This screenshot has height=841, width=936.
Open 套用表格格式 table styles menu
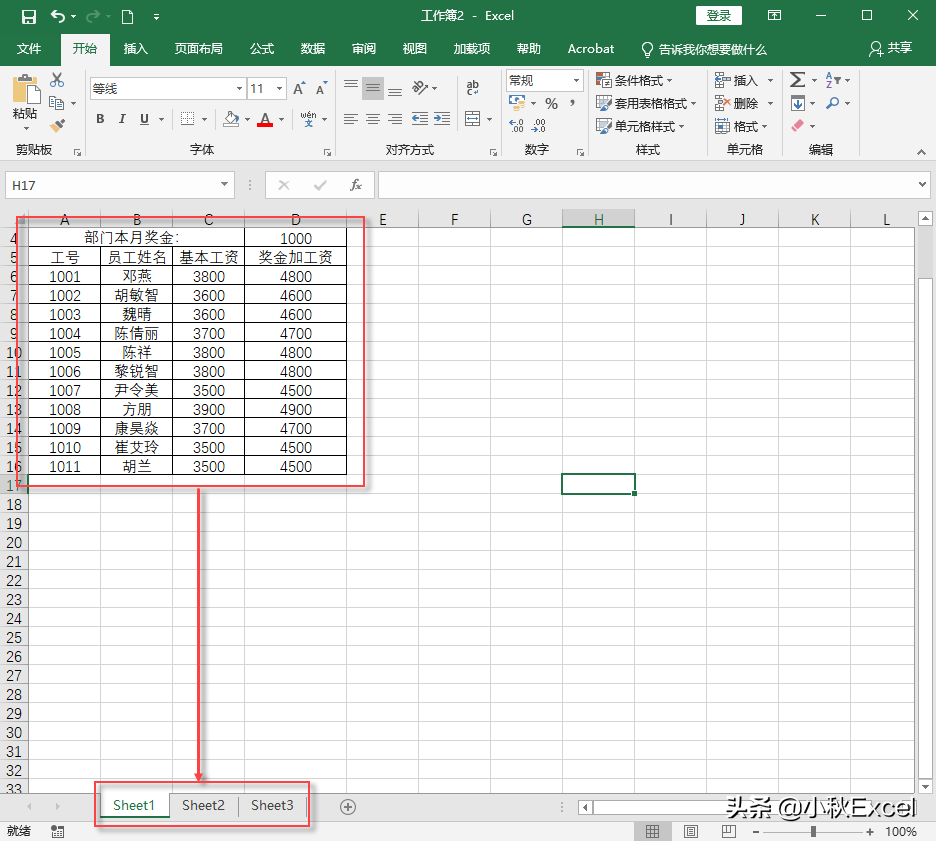pos(646,103)
